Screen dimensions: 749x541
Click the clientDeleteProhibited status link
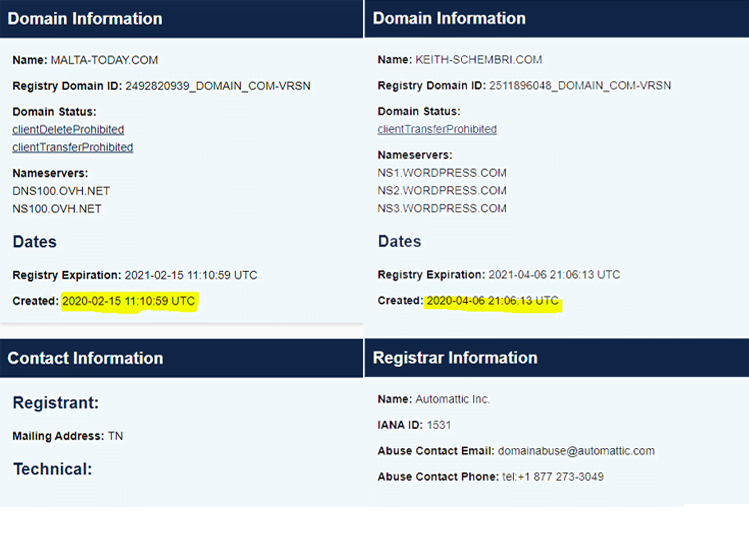pos(68,130)
